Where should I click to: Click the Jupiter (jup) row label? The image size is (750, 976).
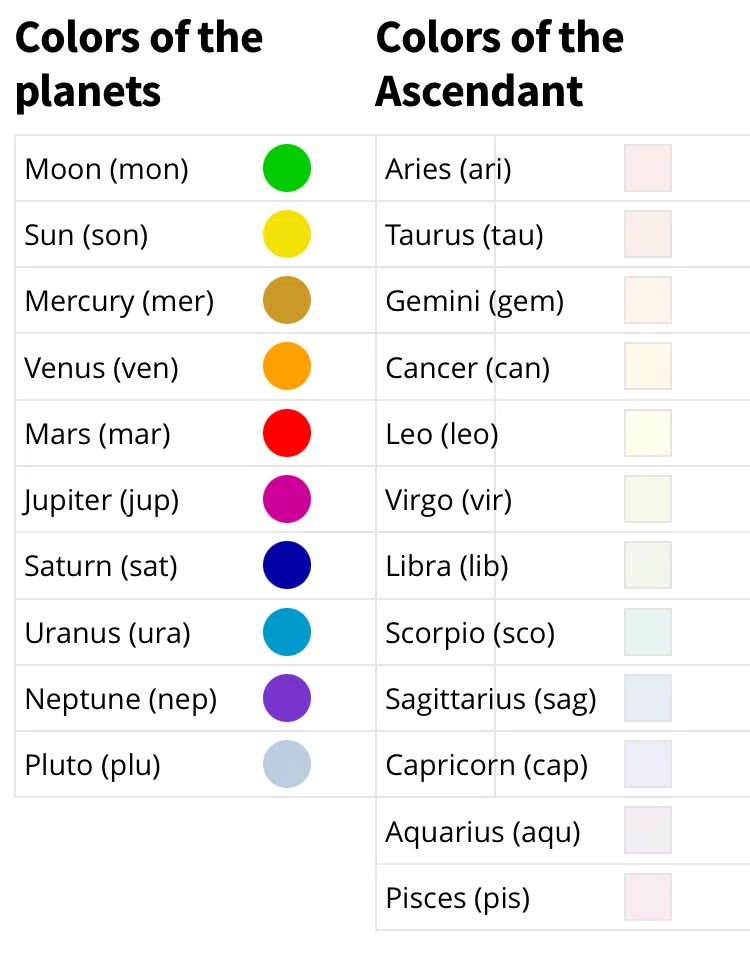point(101,500)
